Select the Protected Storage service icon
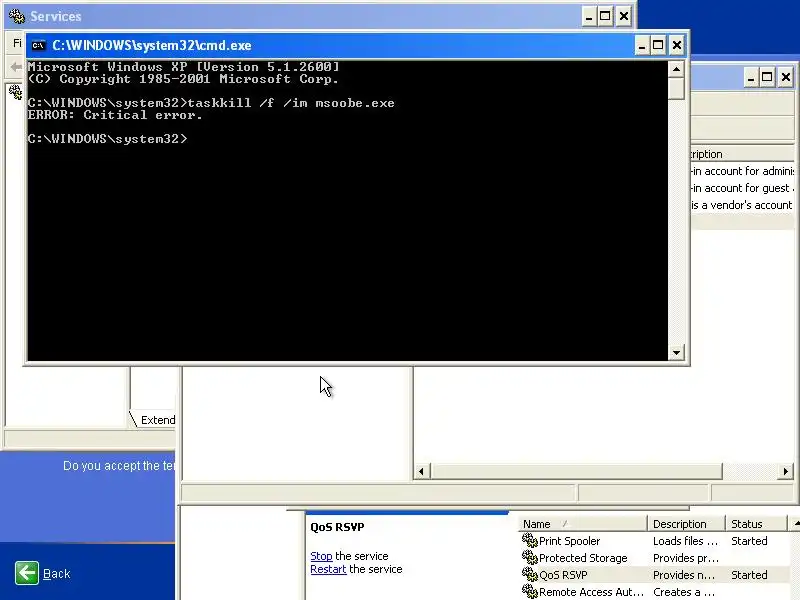800x600 pixels. click(530, 558)
